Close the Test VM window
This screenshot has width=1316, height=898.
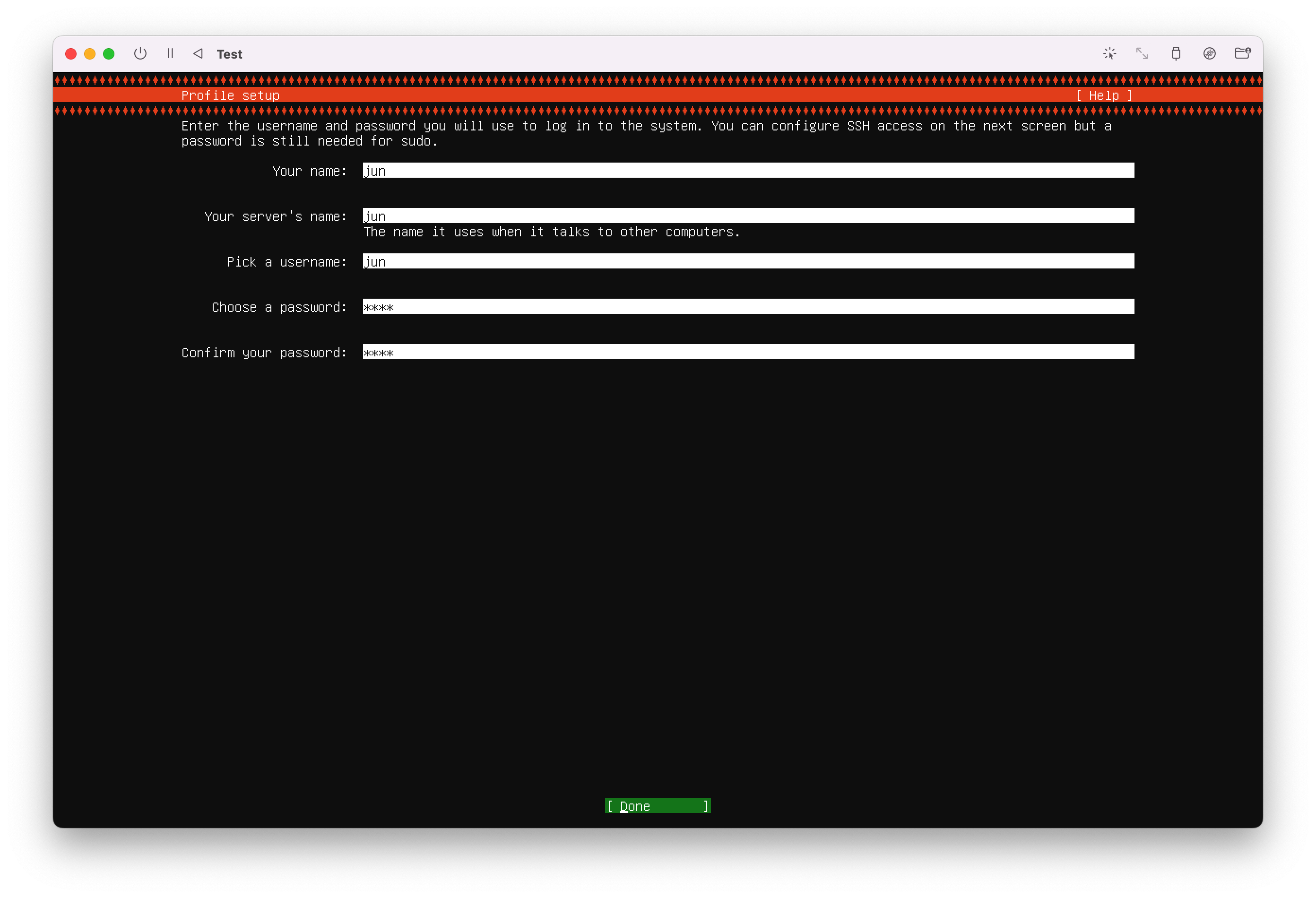(x=71, y=54)
